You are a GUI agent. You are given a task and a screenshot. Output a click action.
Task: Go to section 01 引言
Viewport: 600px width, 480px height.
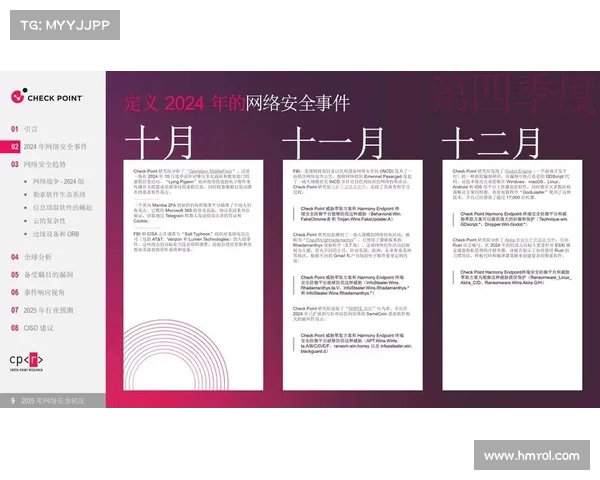click(x=24, y=129)
